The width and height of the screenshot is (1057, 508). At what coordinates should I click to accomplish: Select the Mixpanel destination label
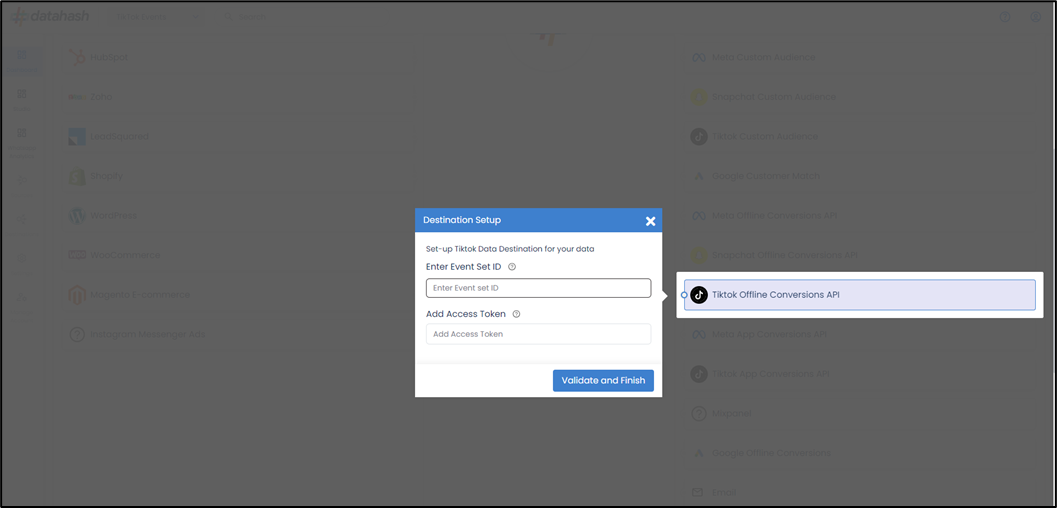click(731, 414)
